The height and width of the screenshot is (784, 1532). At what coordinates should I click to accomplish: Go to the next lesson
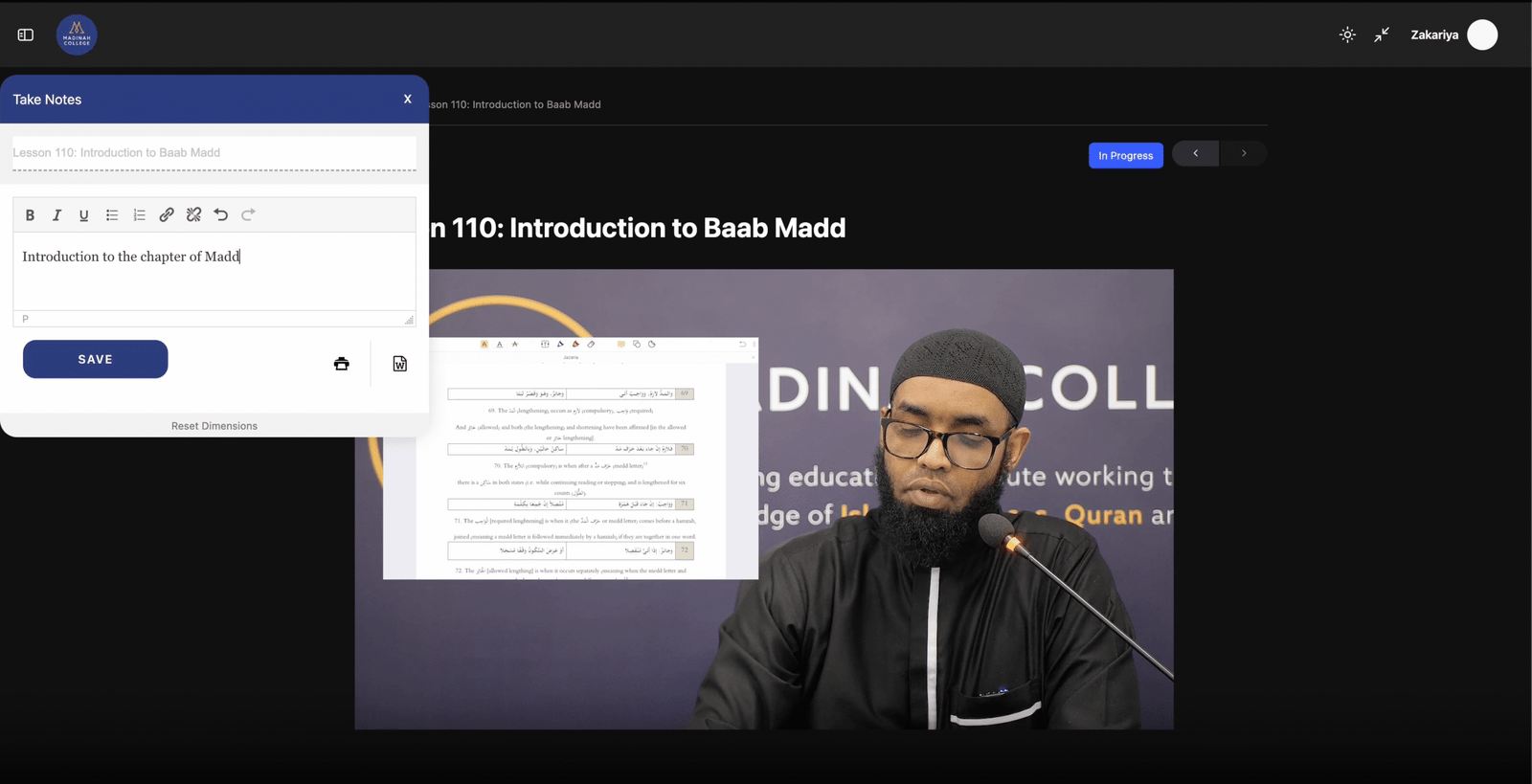pyautogui.click(x=1244, y=154)
